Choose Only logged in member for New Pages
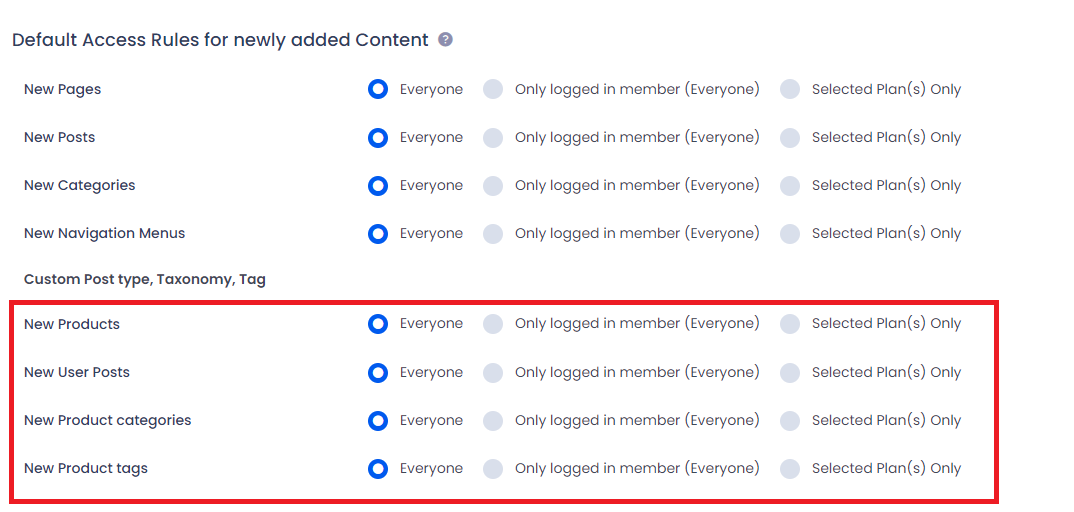This screenshot has height=512, width=1074. click(x=493, y=89)
